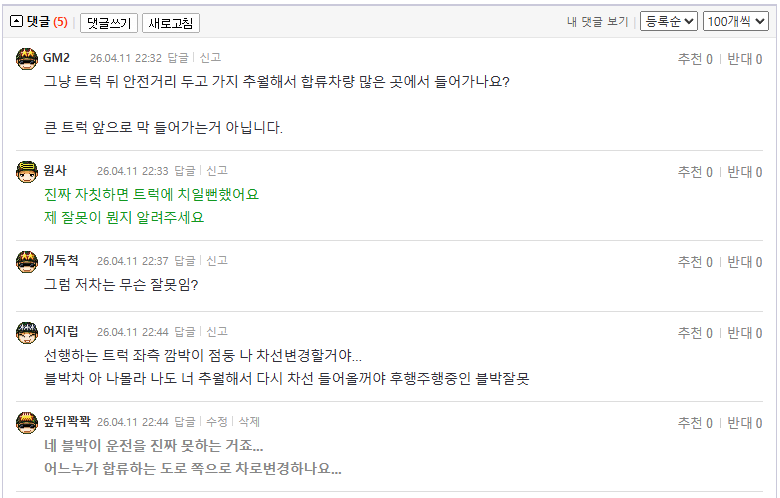Open the 100개씩 per-page dropdown
The width and height of the screenshot is (780, 498).
[x=735, y=21]
